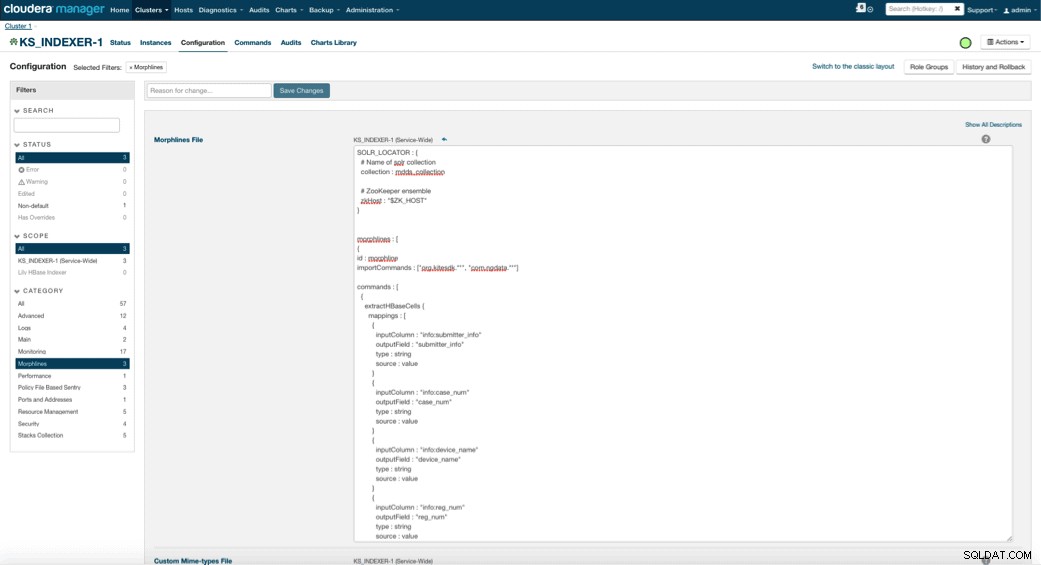1041x565 pixels.
Task: Filter scope KS_INDEXER-1 (Service-Wide)
Action: [x=72, y=260]
